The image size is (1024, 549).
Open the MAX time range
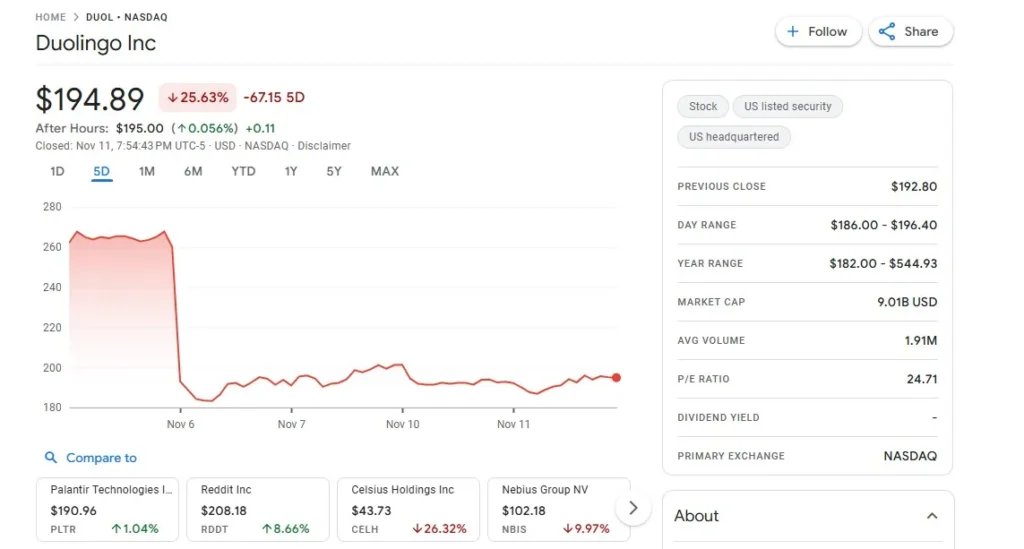385,171
